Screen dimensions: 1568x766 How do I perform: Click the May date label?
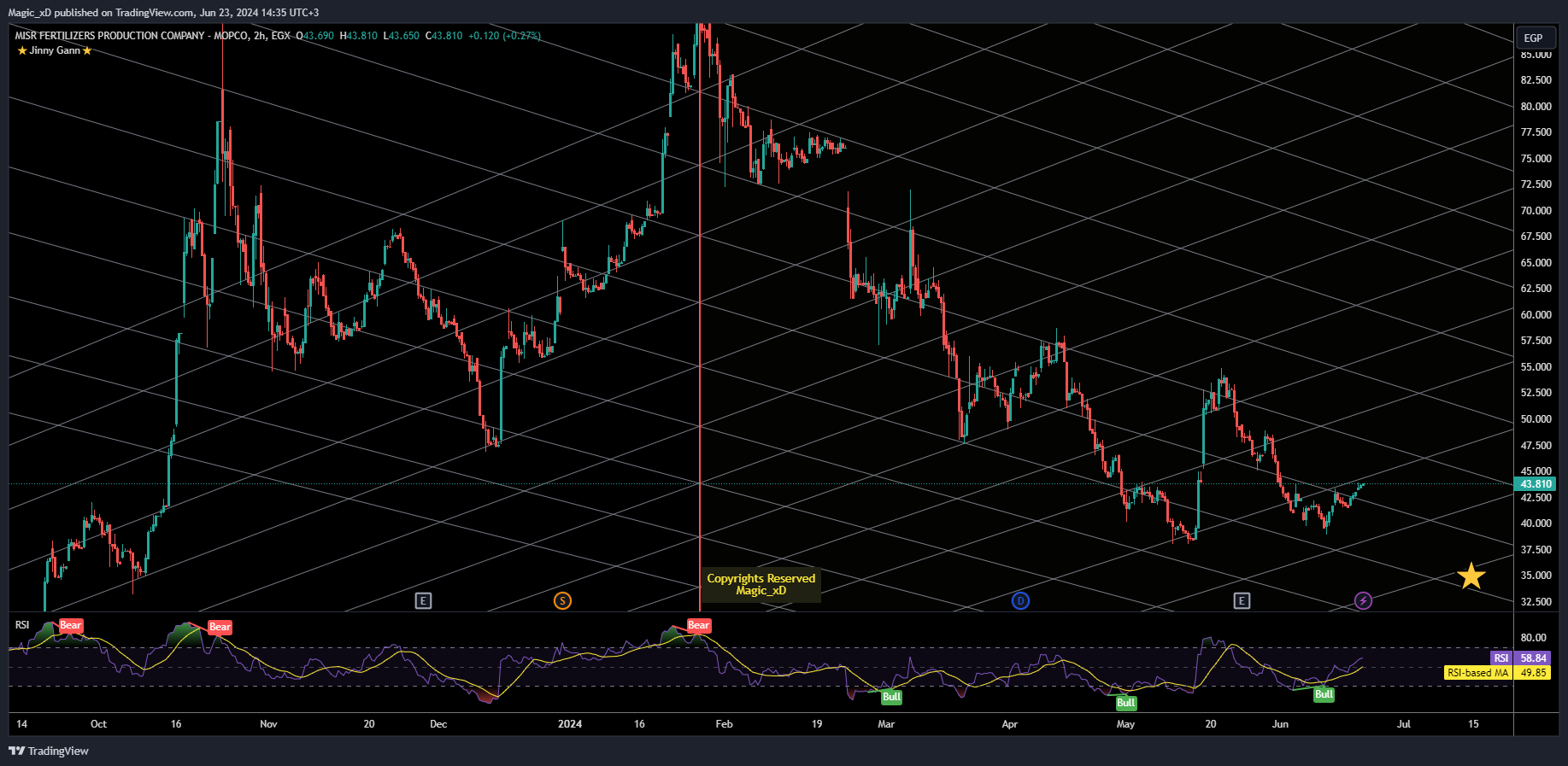pos(1125,724)
